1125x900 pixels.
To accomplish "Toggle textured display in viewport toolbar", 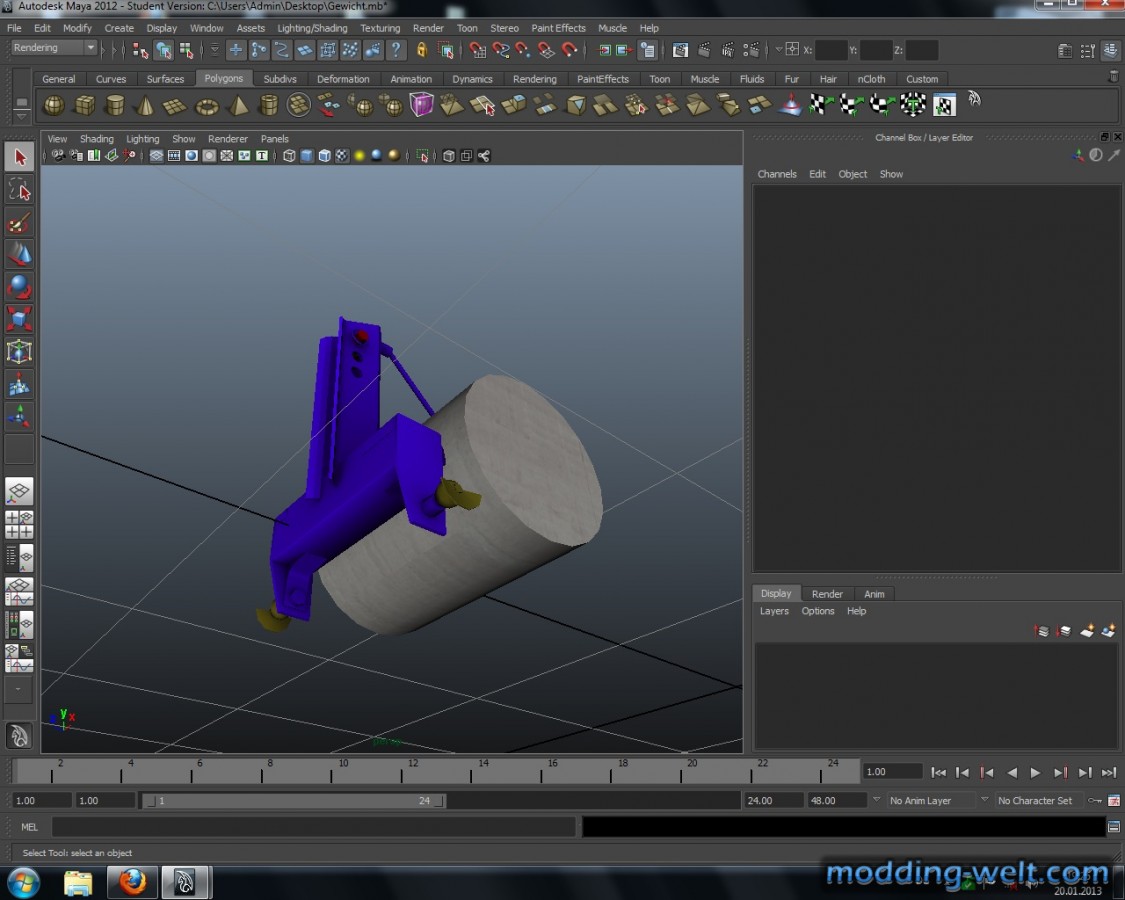I will [342, 156].
